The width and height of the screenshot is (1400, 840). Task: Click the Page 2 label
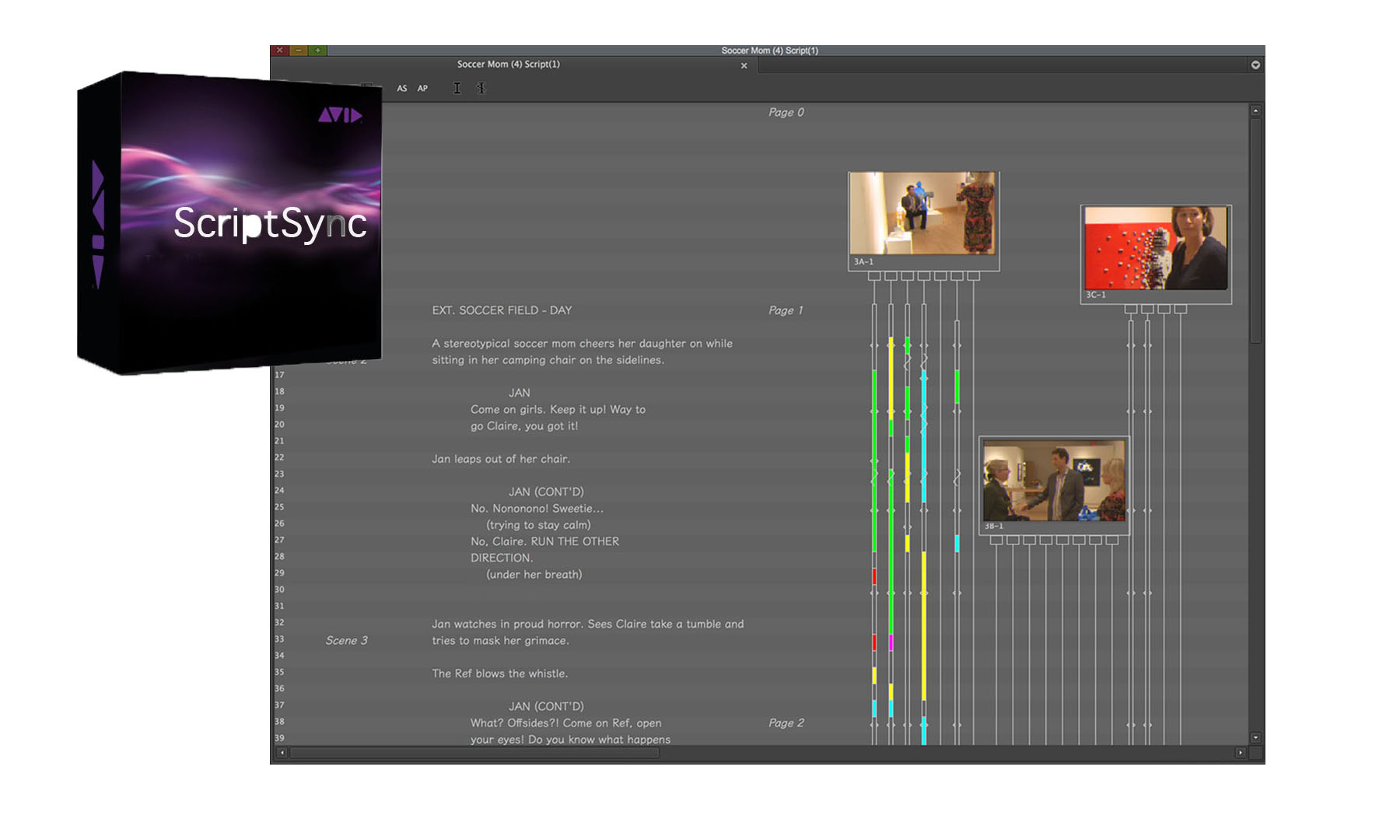click(x=786, y=723)
